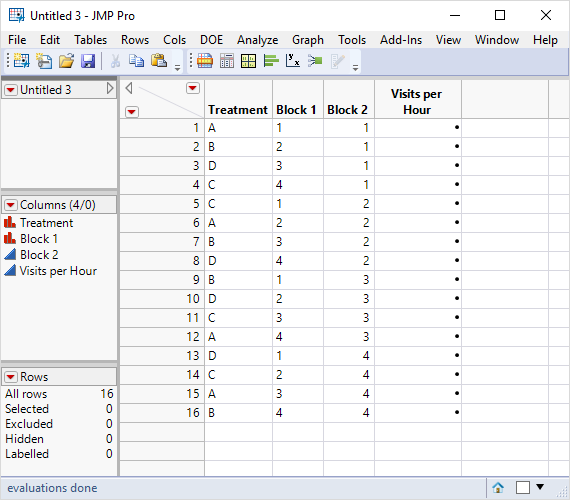Select the Block 2 column header
Screen dimensions: 570x500
click(349, 100)
